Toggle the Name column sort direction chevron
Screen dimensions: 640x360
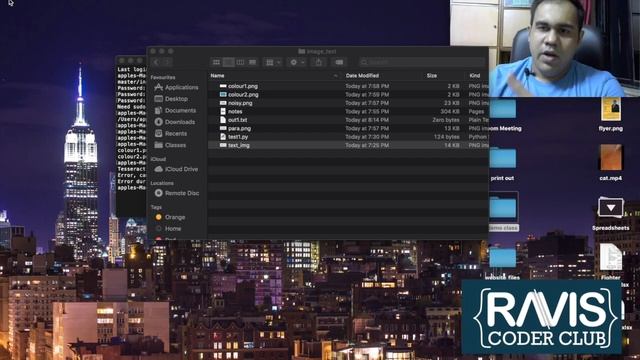point(336,76)
